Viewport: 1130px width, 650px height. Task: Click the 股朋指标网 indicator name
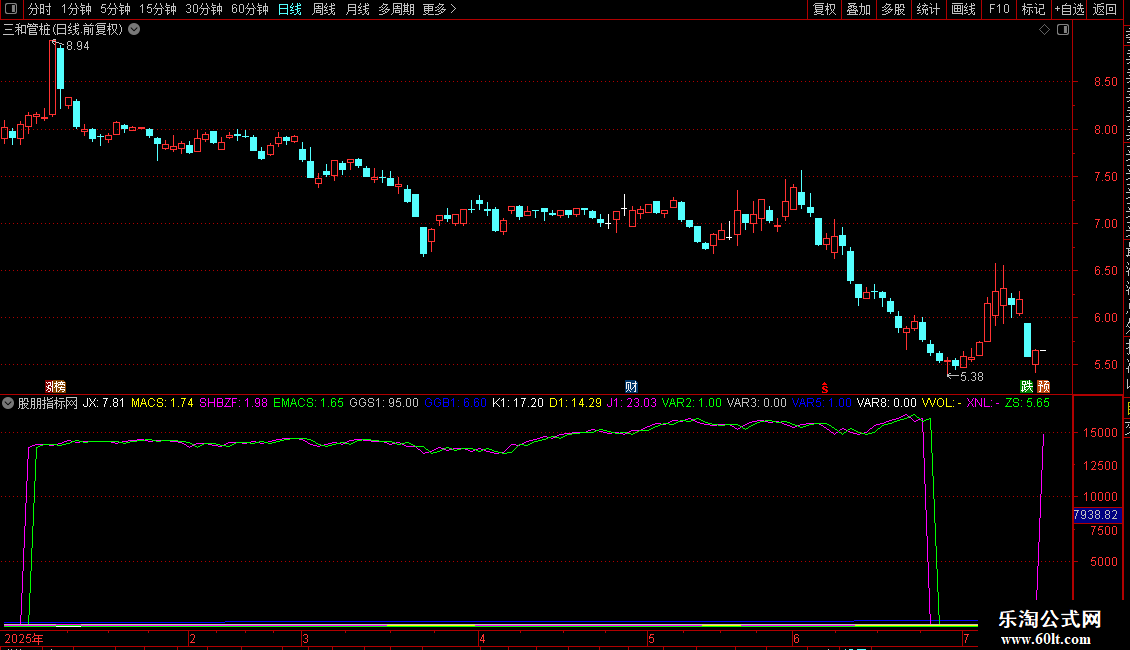tap(48, 403)
